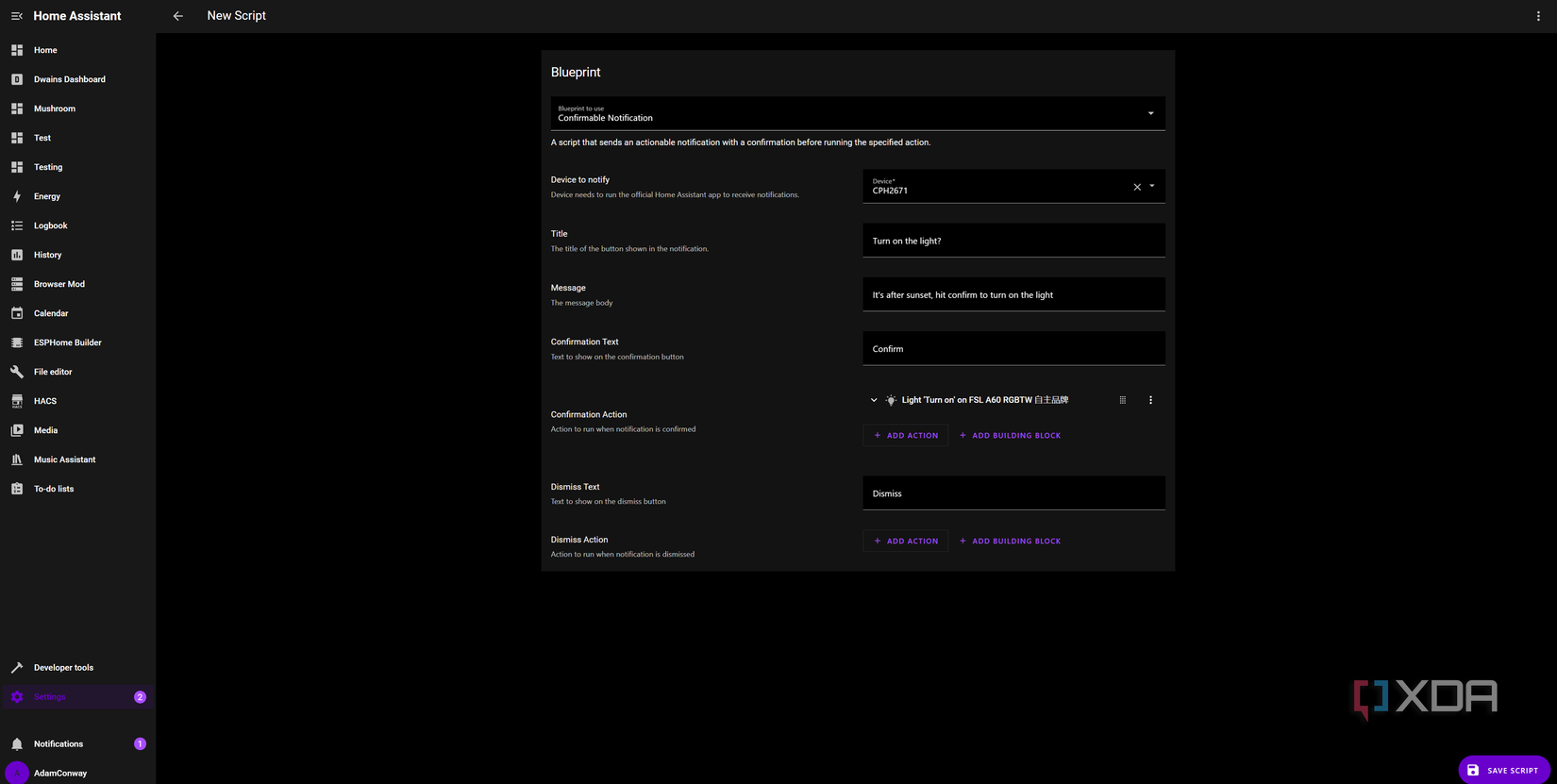This screenshot has width=1557, height=784.
Task: Click the To-do lists clipboard icon
Action: coord(17,489)
